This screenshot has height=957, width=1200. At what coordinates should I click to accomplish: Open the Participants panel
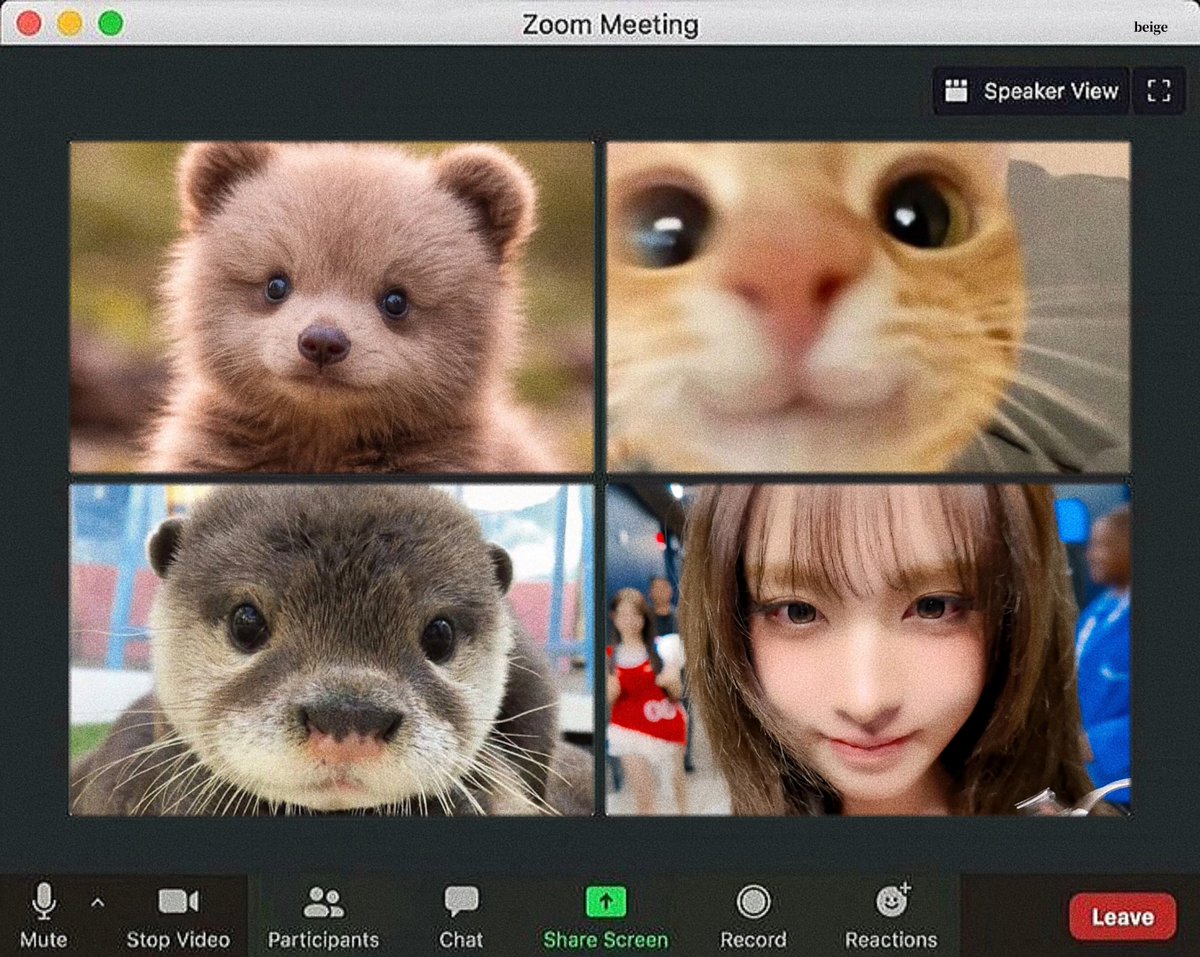pos(323,915)
